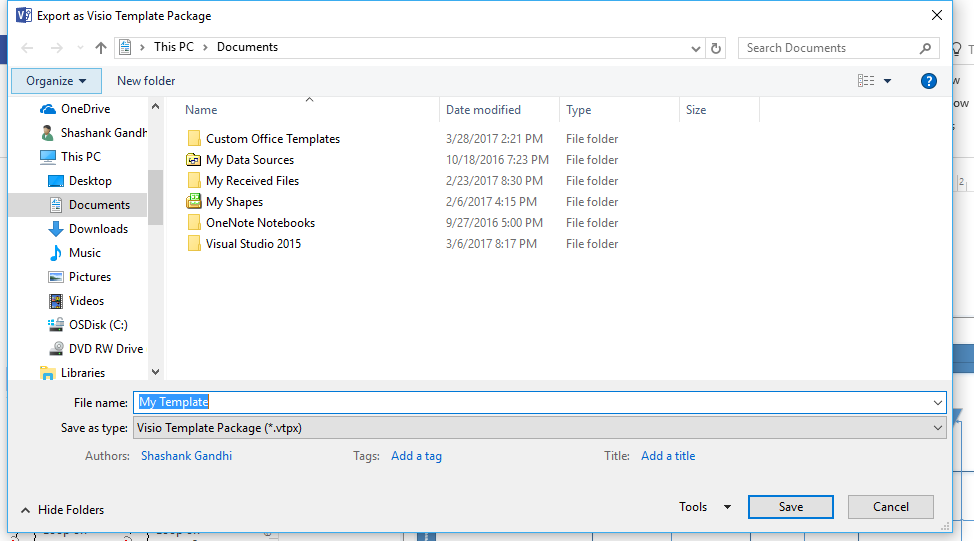Click Documents in the address breadcrumb
Screen dimensions: 974x541
pyautogui.click(x=247, y=47)
